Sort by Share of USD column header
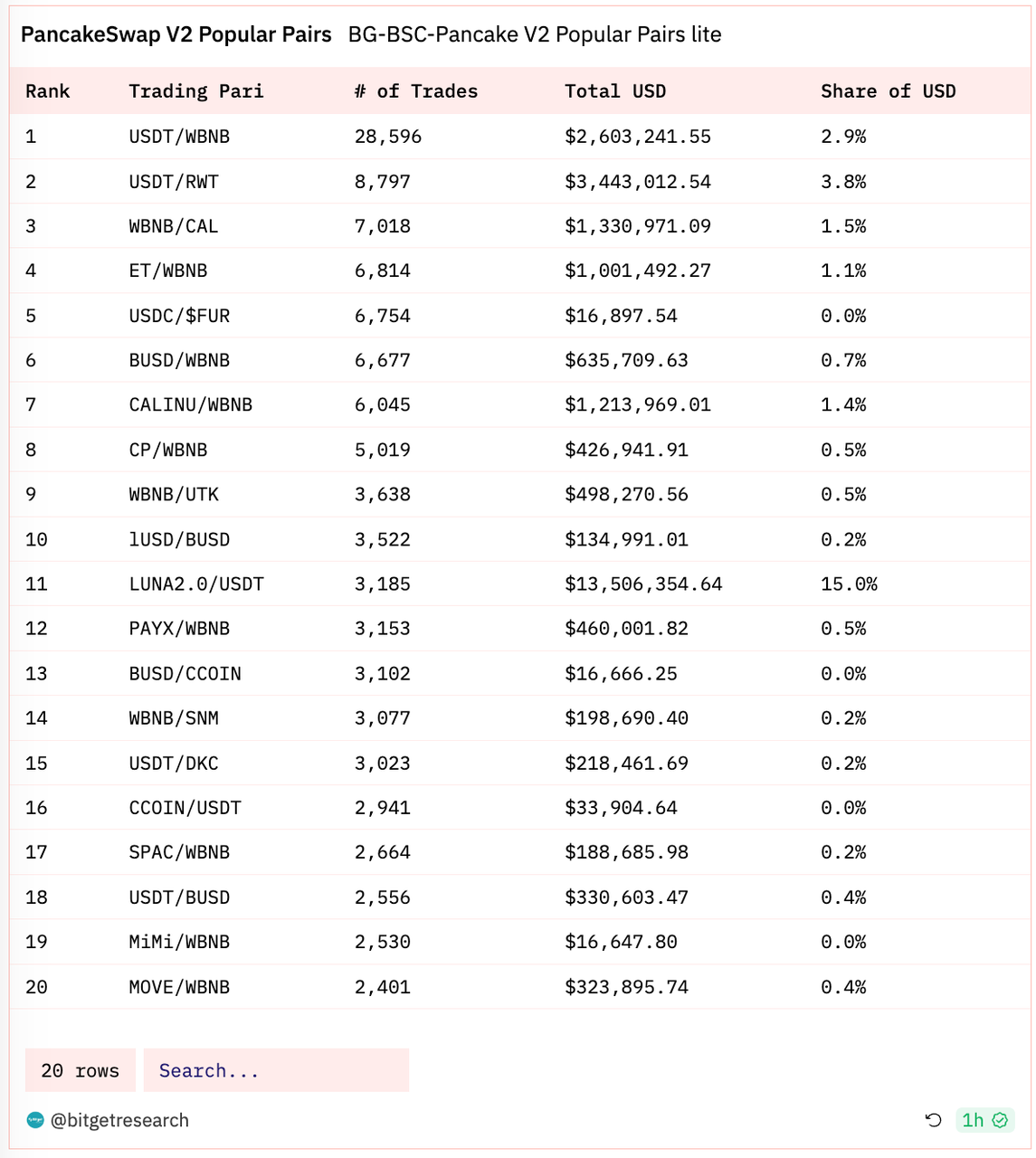 coord(888,91)
